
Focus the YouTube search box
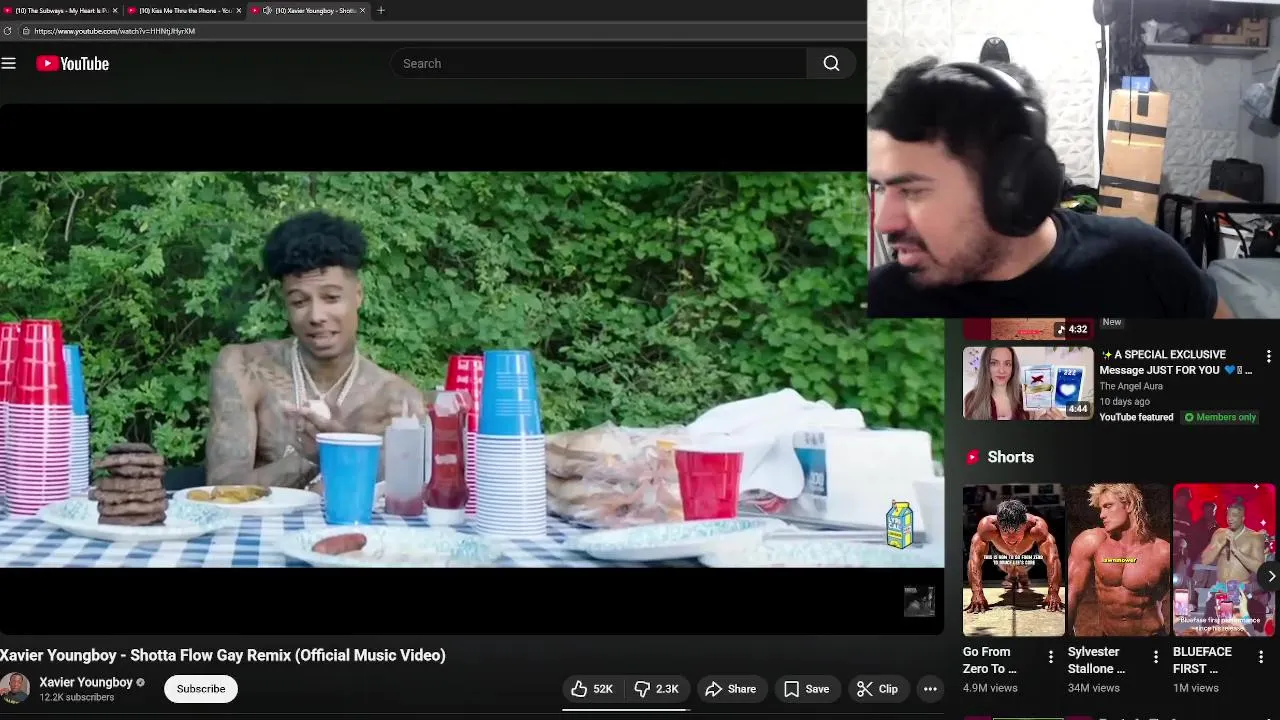point(598,63)
